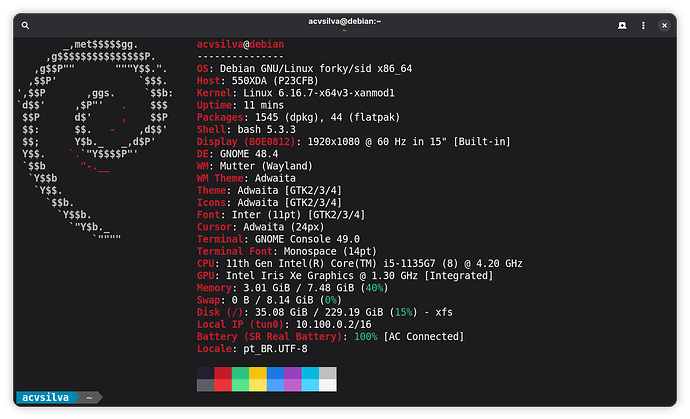Click the Terminal Font Monospace (14pt) line

pos(287,251)
